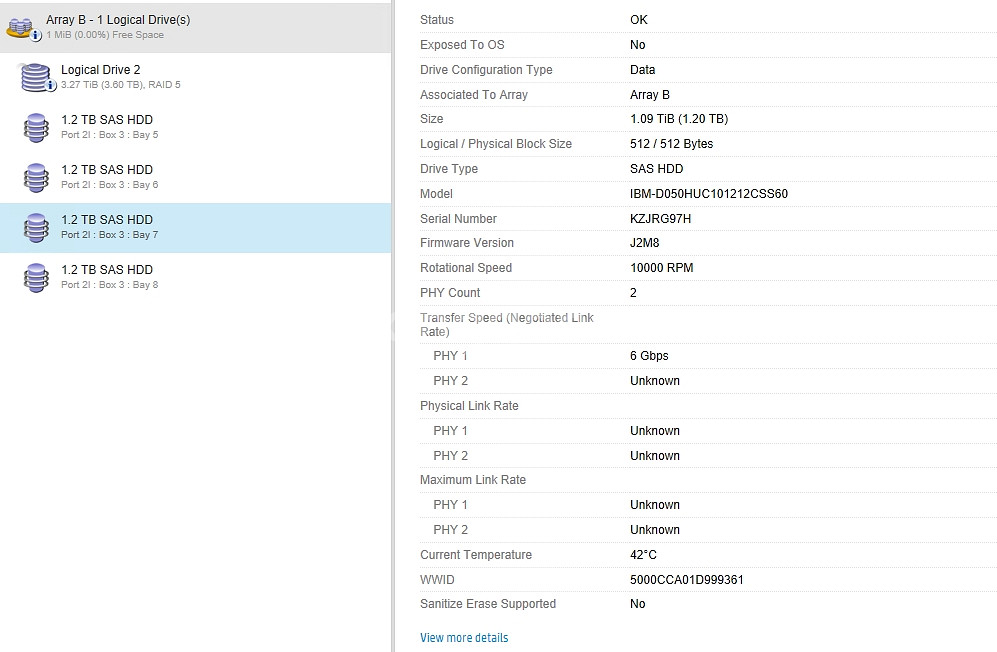The height and width of the screenshot is (652, 997).
Task: Click the Status value OK
Action: [638, 20]
